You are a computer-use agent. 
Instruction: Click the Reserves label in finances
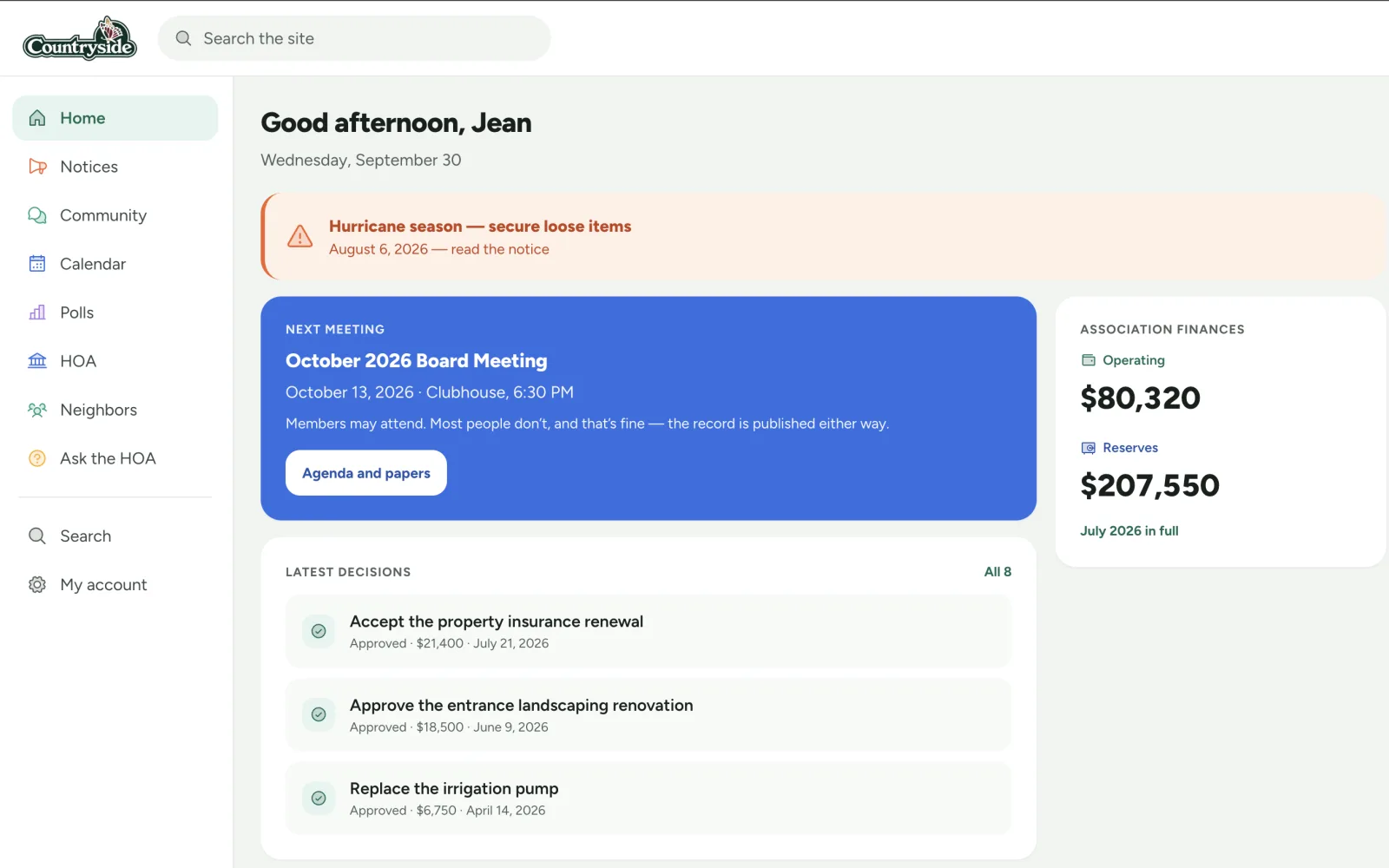coord(1130,448)
